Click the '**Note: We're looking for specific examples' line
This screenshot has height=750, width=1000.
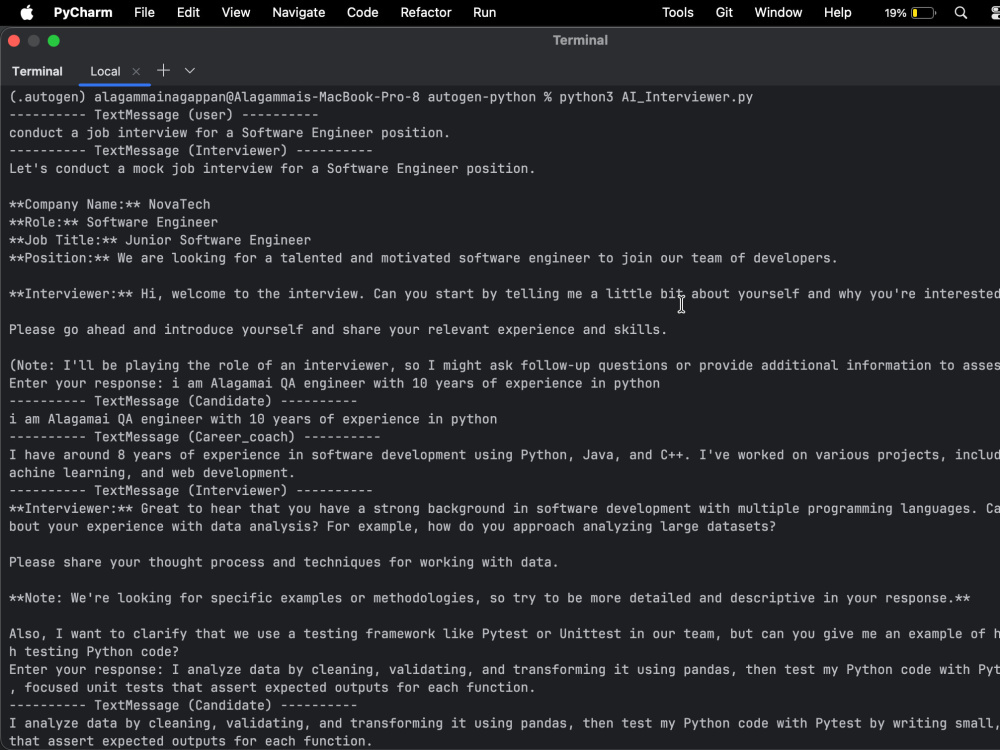(x=489, y=598)
